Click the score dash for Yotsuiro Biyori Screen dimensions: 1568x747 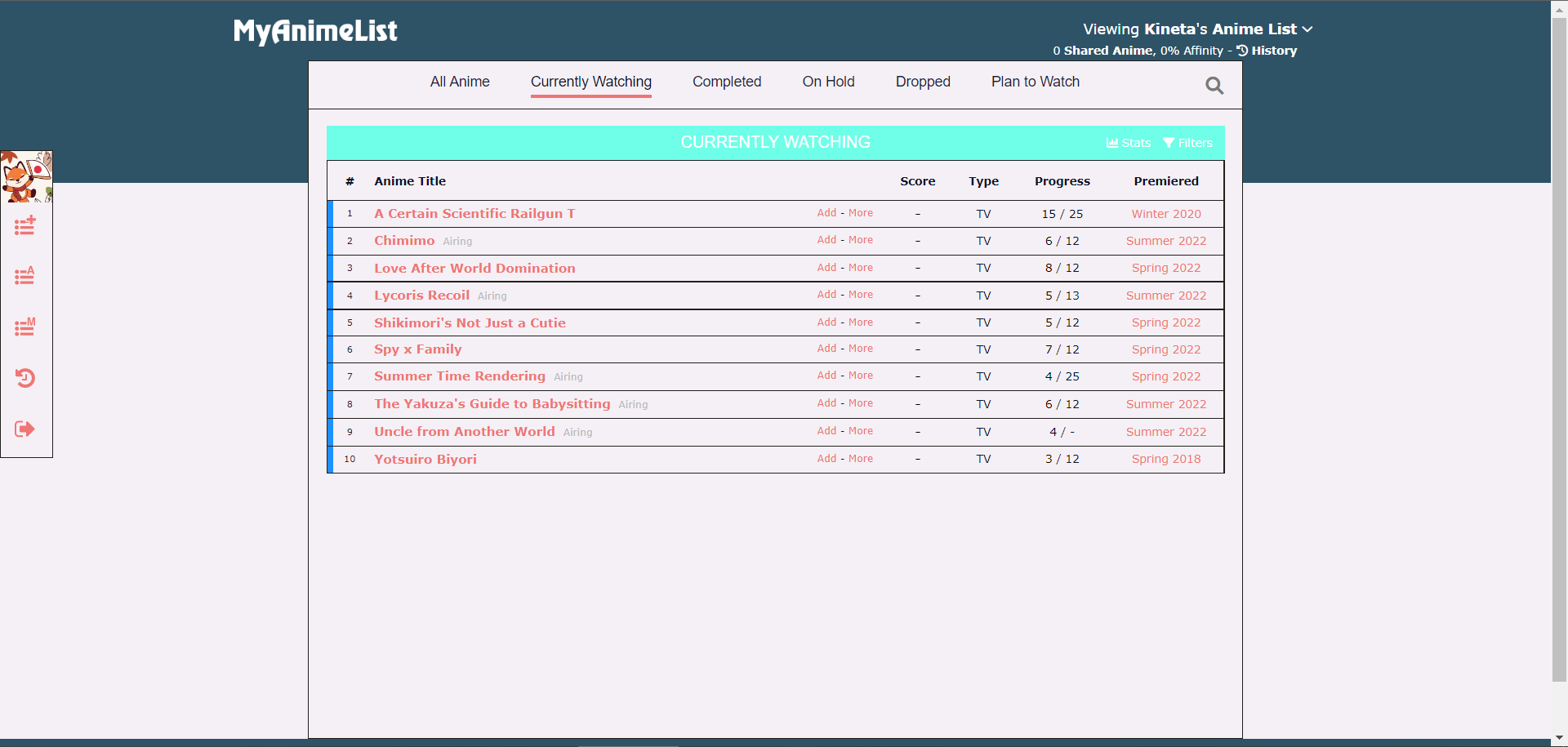pos(918,459)
